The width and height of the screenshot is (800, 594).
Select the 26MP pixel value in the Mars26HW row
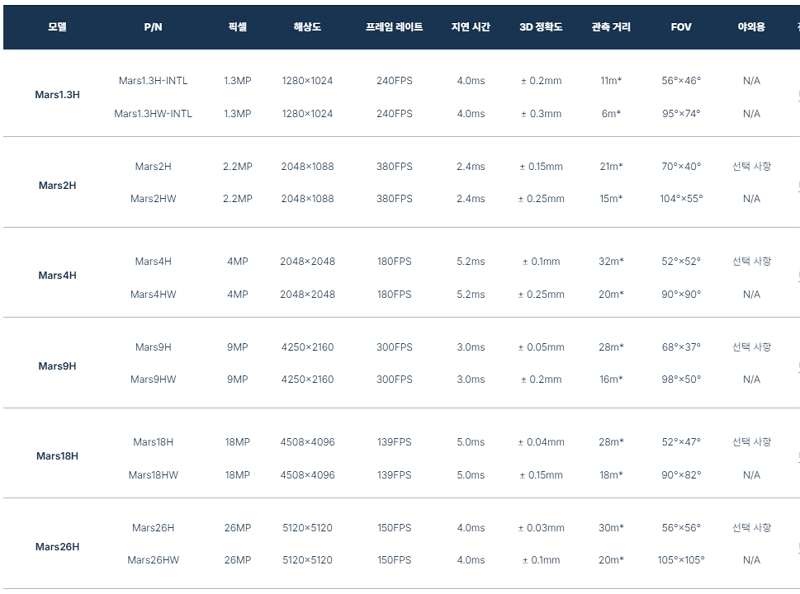click(238, 560)
